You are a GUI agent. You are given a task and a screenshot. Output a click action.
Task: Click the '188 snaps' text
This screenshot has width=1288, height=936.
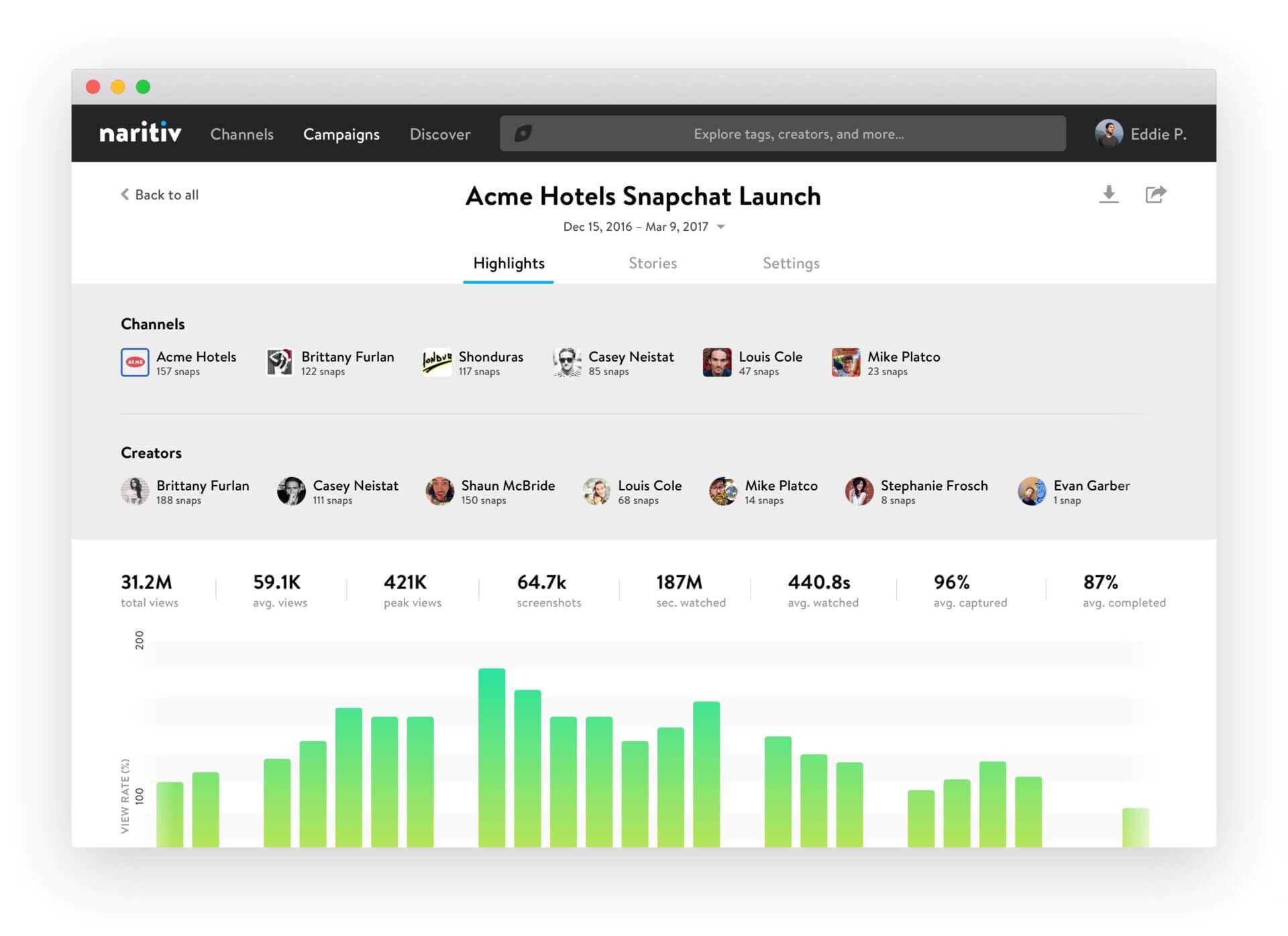(x=178, y=501)
